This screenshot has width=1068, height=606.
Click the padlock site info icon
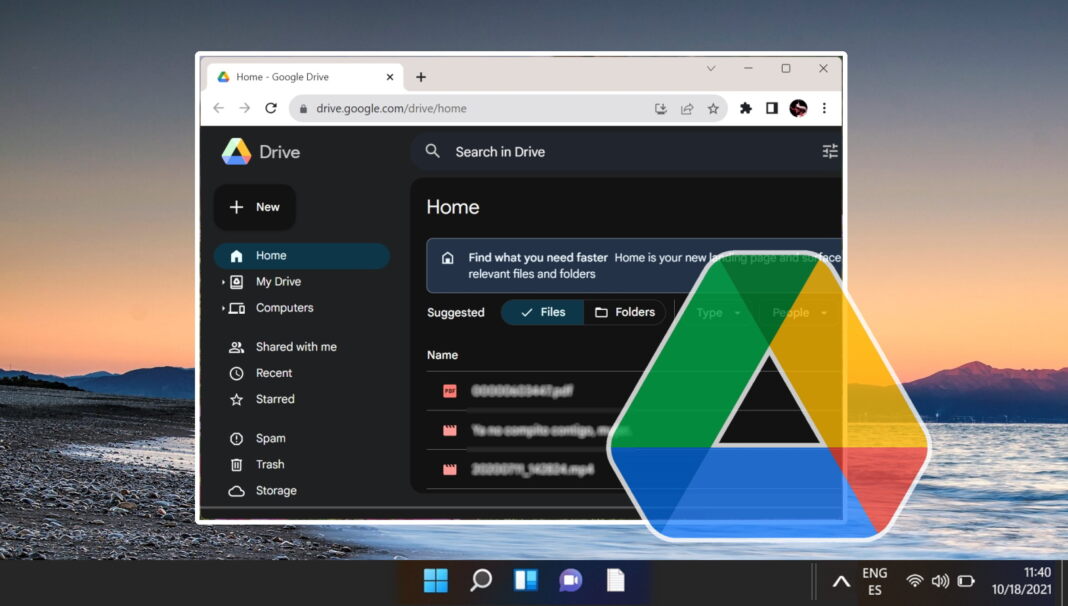coord(304,108)
